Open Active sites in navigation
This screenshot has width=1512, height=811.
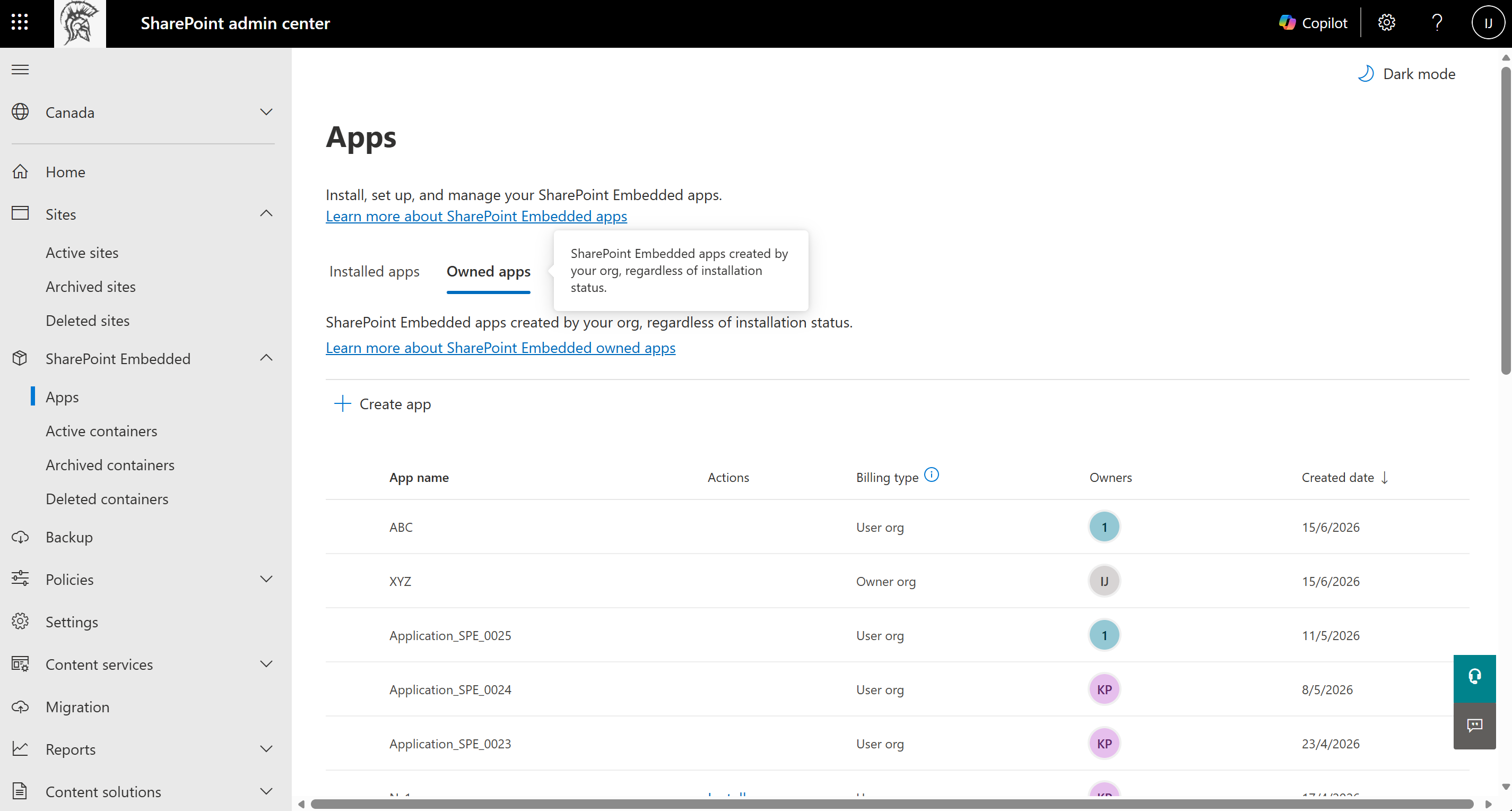tap(82, 253)
